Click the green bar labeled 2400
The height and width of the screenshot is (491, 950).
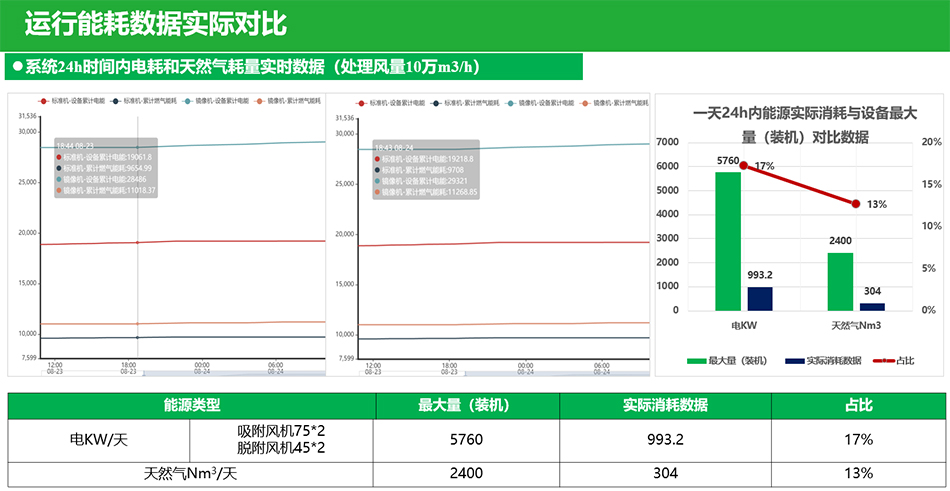click(x=841, y=282)
